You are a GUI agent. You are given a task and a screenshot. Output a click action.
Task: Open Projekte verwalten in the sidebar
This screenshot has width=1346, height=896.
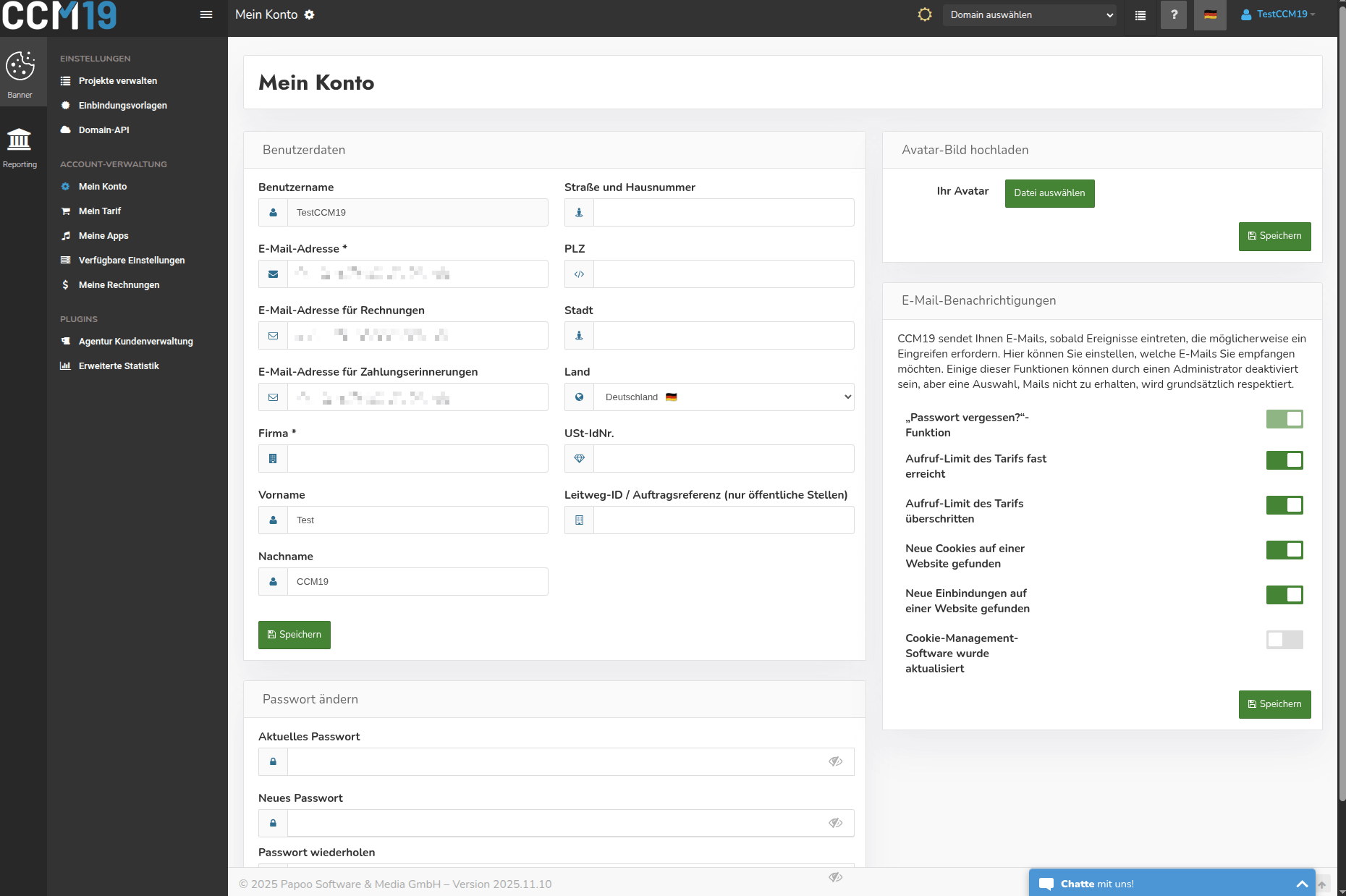tap(117, 81)
